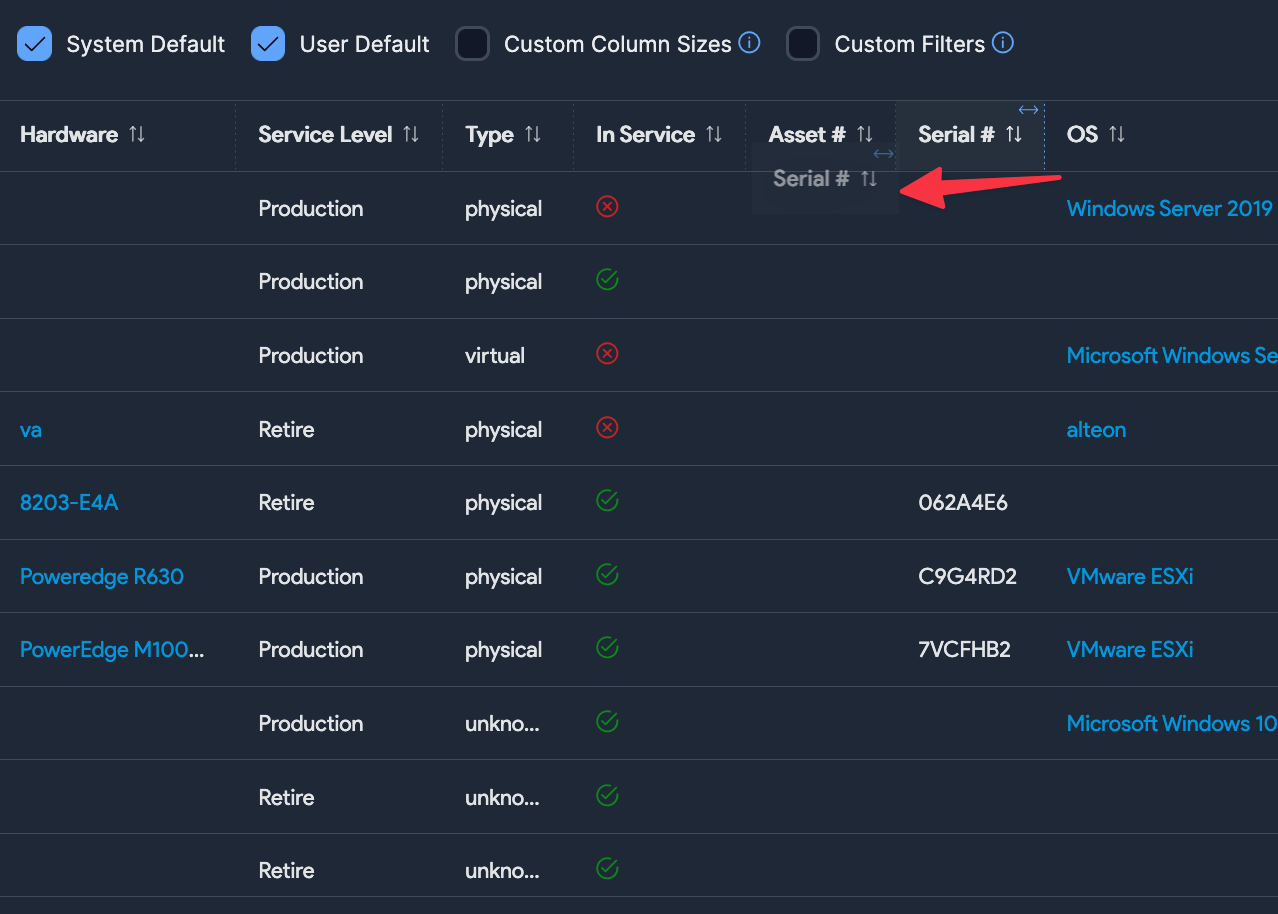Click the Serial # column resize handle
The width and height of the screenshot is (1278, 914).
click(x=1029, y=111)
